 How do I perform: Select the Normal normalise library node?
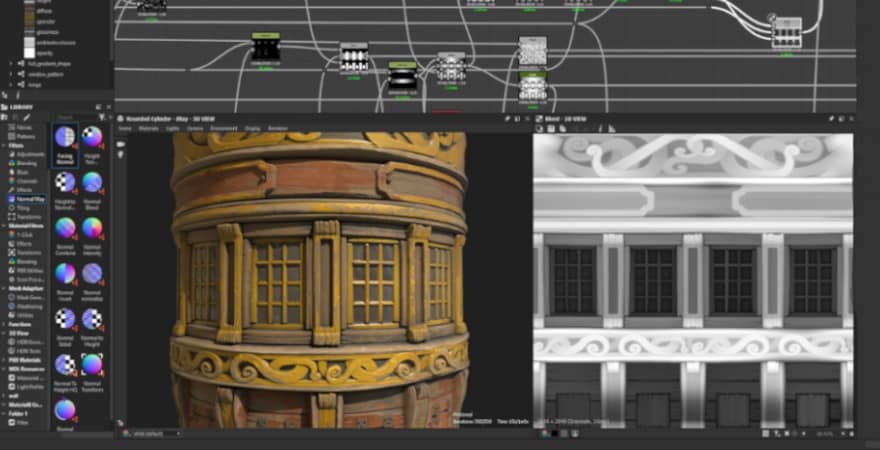(x=92, y=282)
